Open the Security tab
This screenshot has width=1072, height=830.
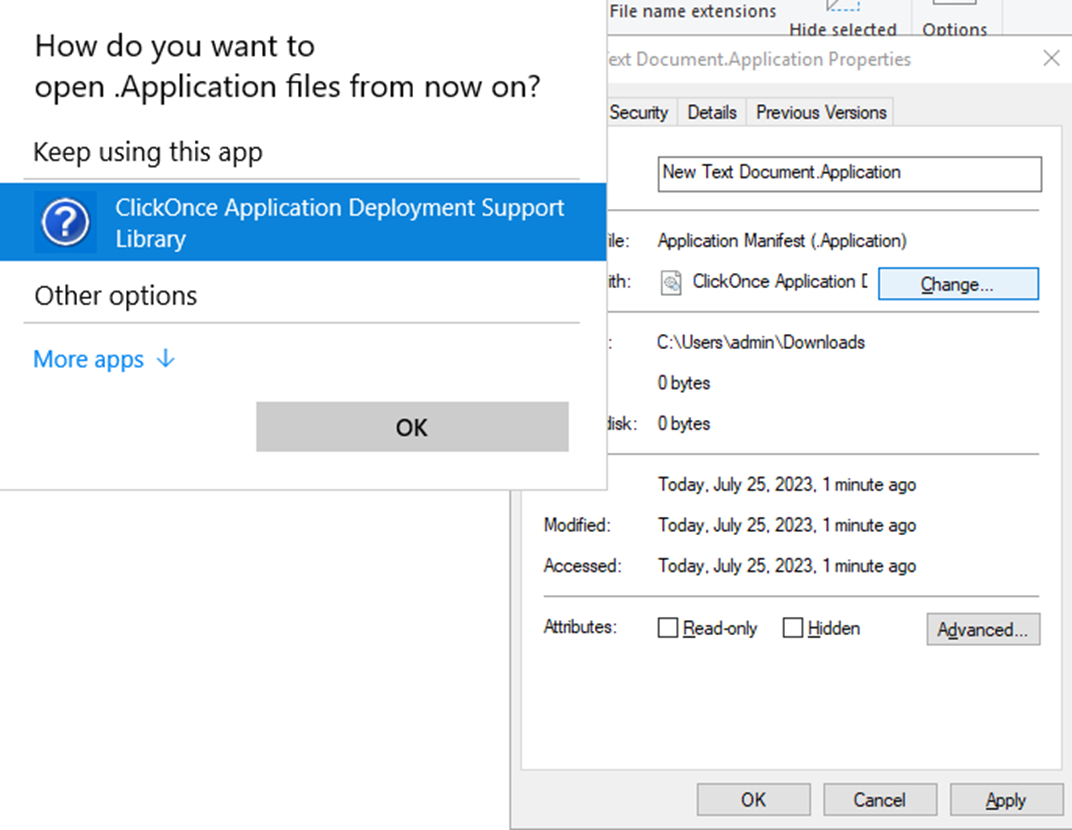(639, 112)
